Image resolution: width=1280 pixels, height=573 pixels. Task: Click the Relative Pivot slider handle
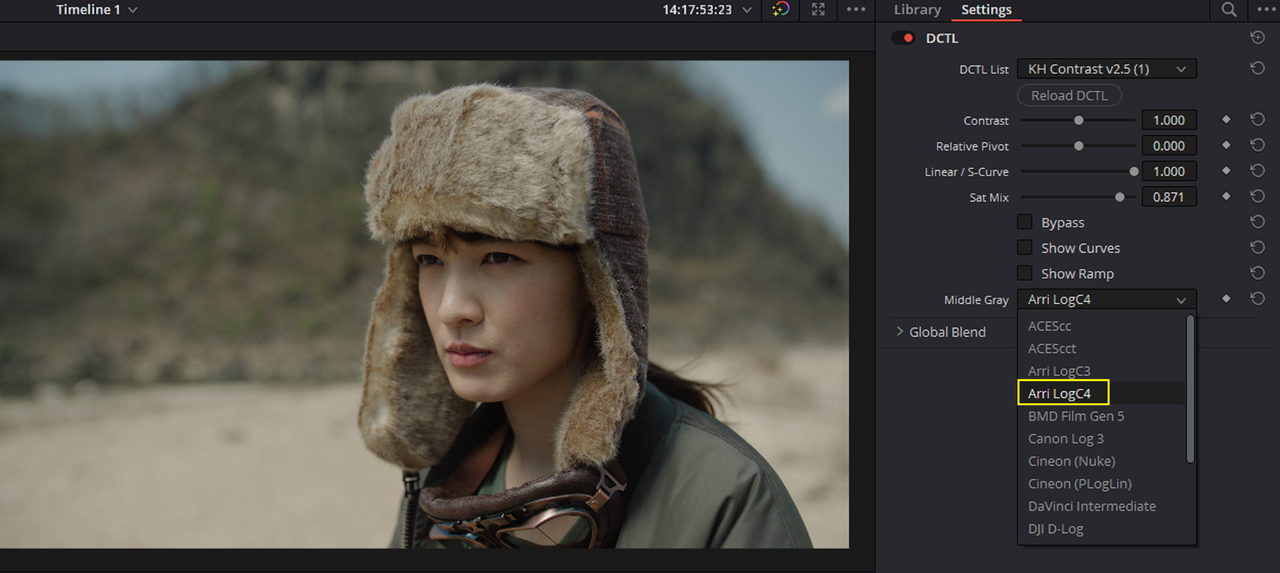[x=1078, y=146]
